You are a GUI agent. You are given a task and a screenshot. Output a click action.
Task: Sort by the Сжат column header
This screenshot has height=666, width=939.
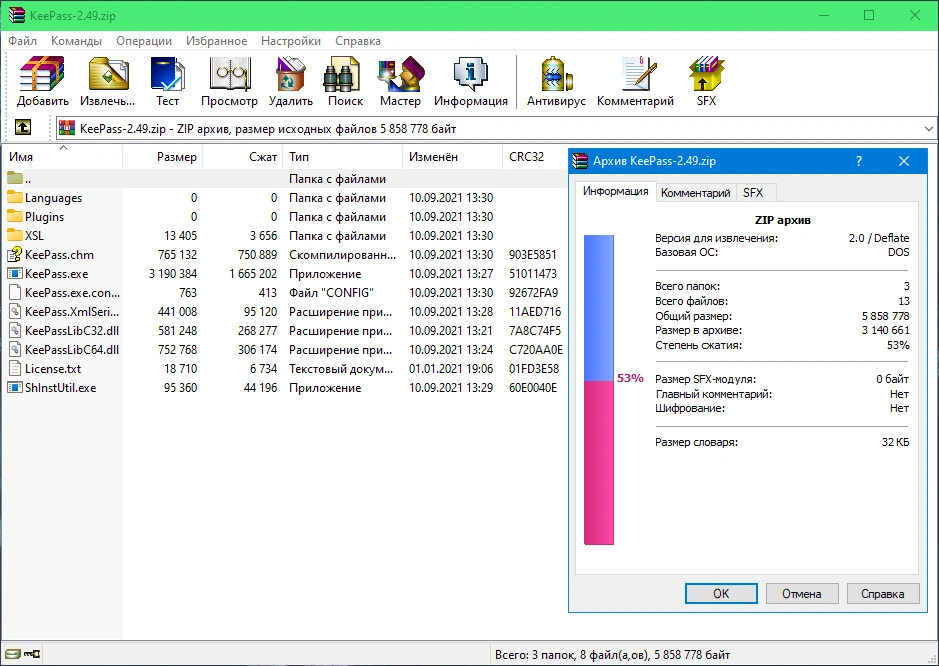tap(243, 157)
